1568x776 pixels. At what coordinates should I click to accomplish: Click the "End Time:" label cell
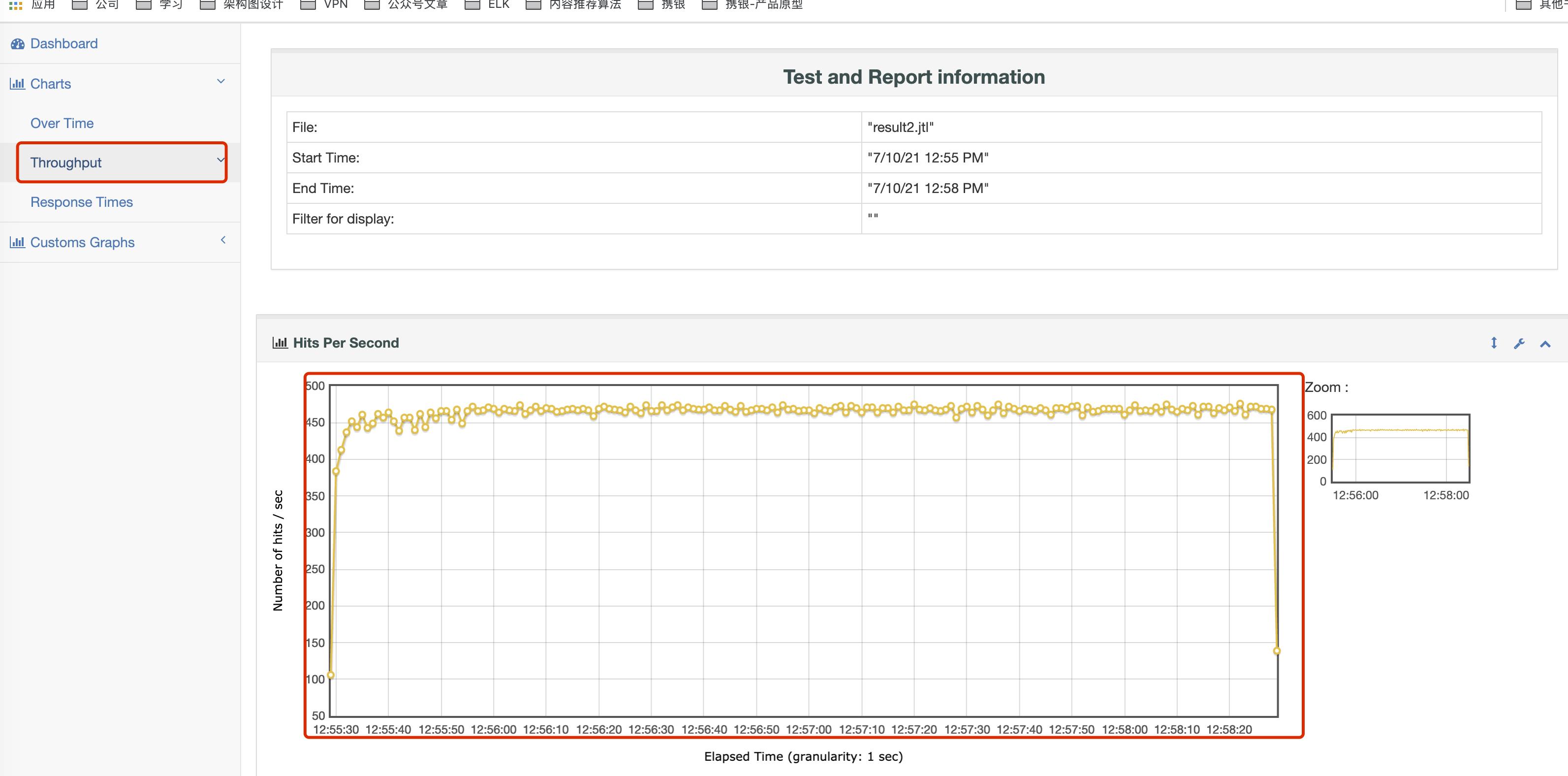pyautogui.click(x=574, y=188)
